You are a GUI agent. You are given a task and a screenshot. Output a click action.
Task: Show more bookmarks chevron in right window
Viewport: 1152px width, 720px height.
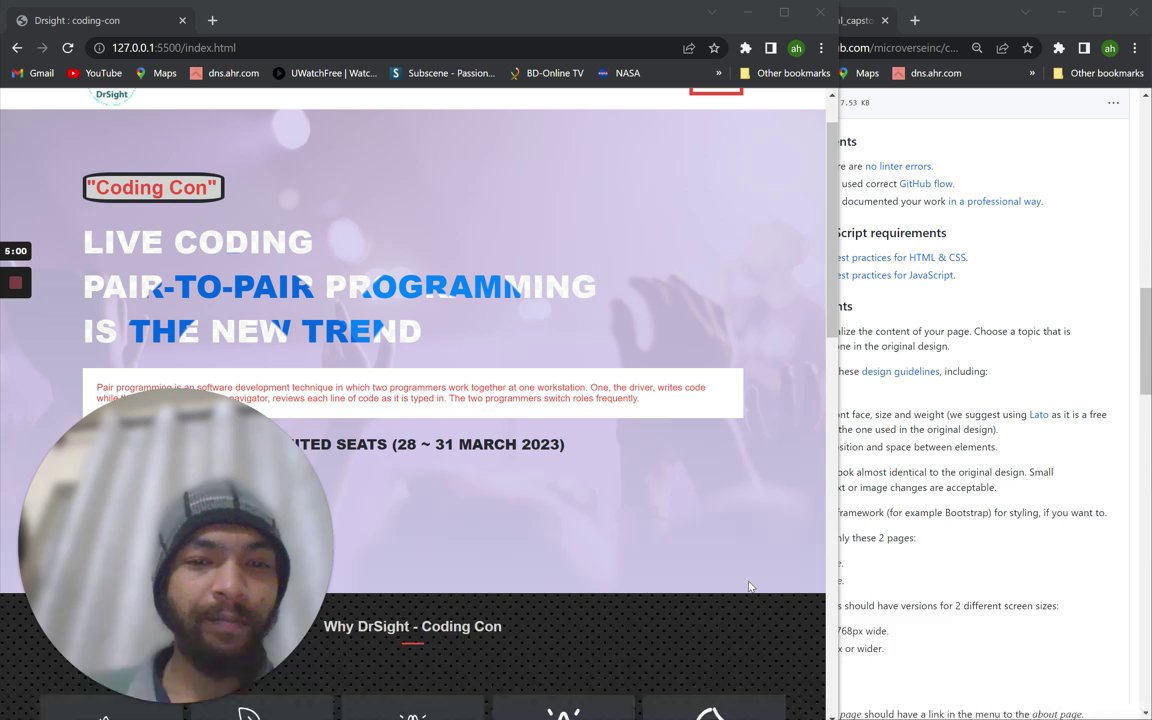pos(1032,73)
